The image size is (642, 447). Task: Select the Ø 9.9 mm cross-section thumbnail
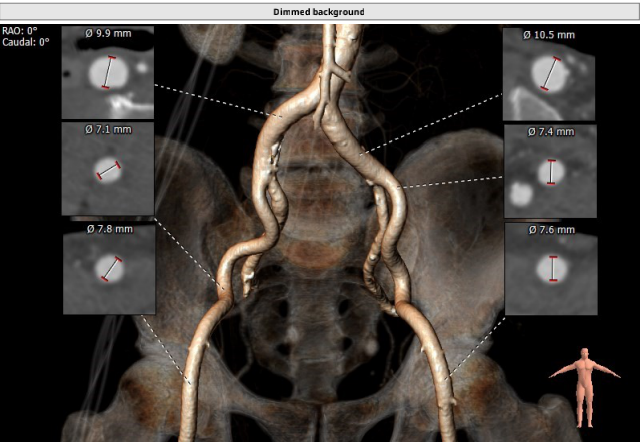coord(107,73)
